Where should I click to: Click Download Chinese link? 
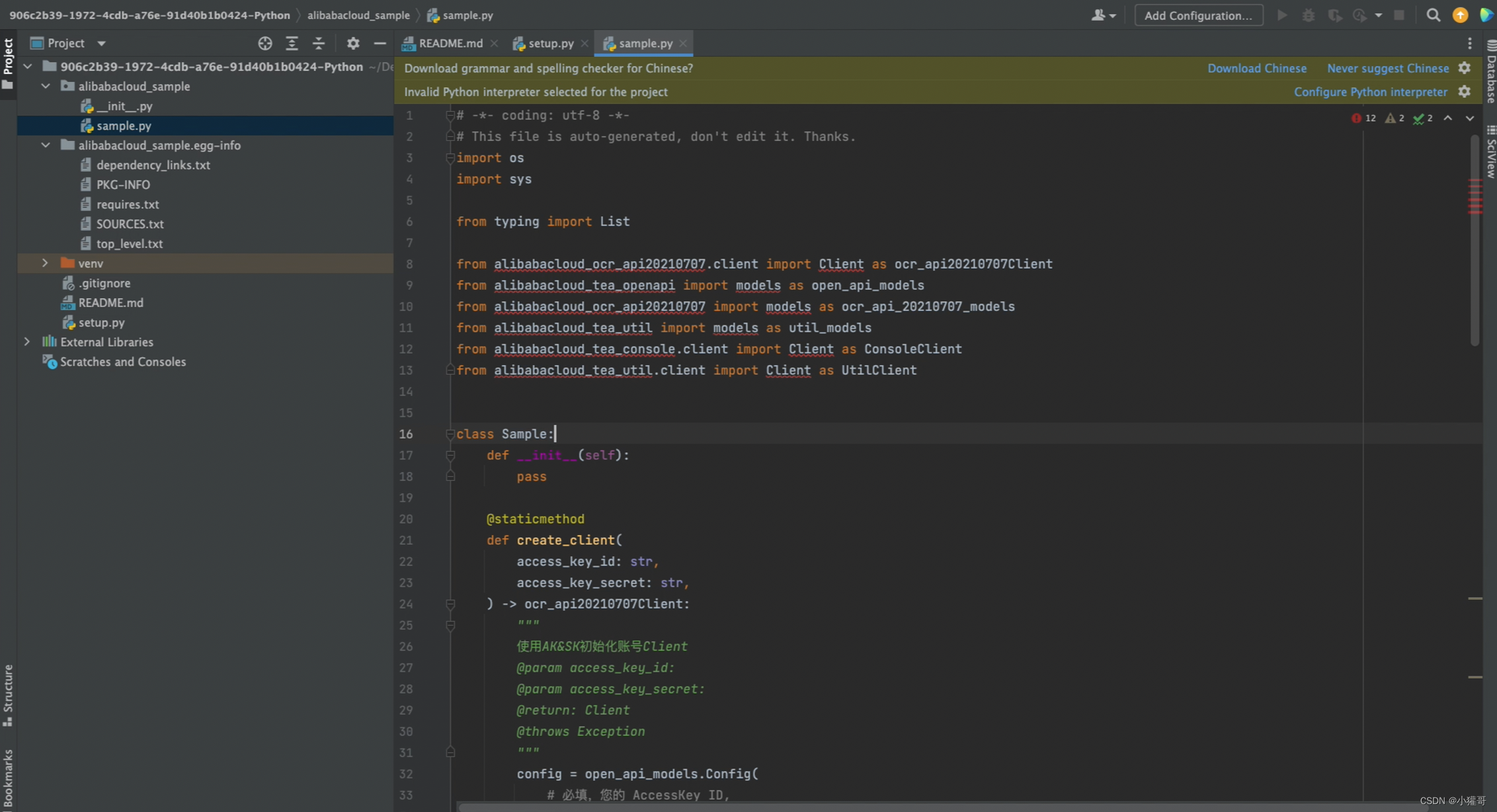click(1256, 68)
